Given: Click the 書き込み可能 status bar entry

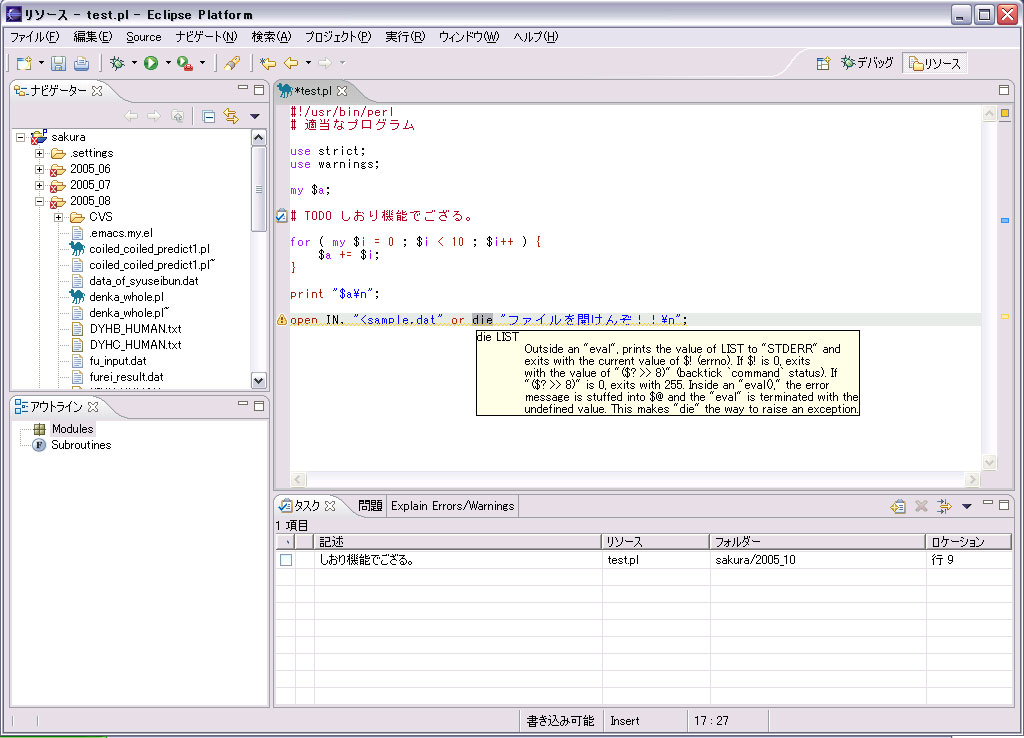Looking at the screenshot, I should [560, 721].
